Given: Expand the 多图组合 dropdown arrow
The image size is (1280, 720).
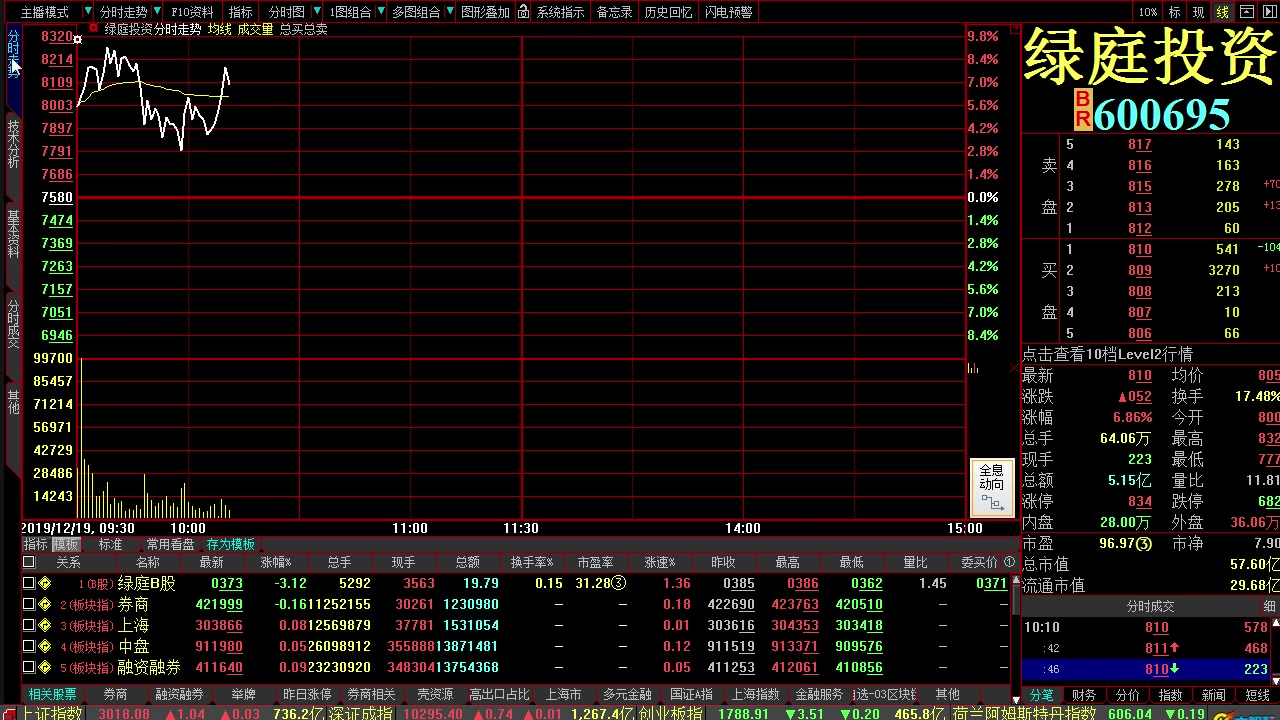Looking at the screenshot, I should coord(450,12).
